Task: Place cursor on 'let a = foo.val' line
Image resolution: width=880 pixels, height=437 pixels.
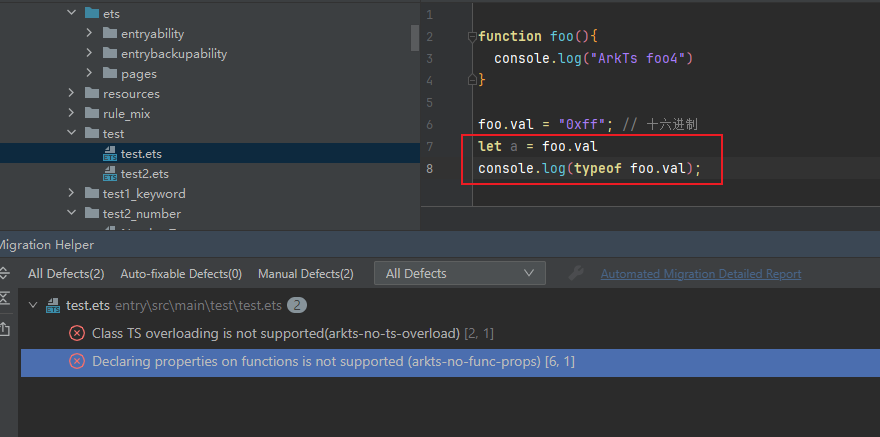Action: tap(538, 147)
